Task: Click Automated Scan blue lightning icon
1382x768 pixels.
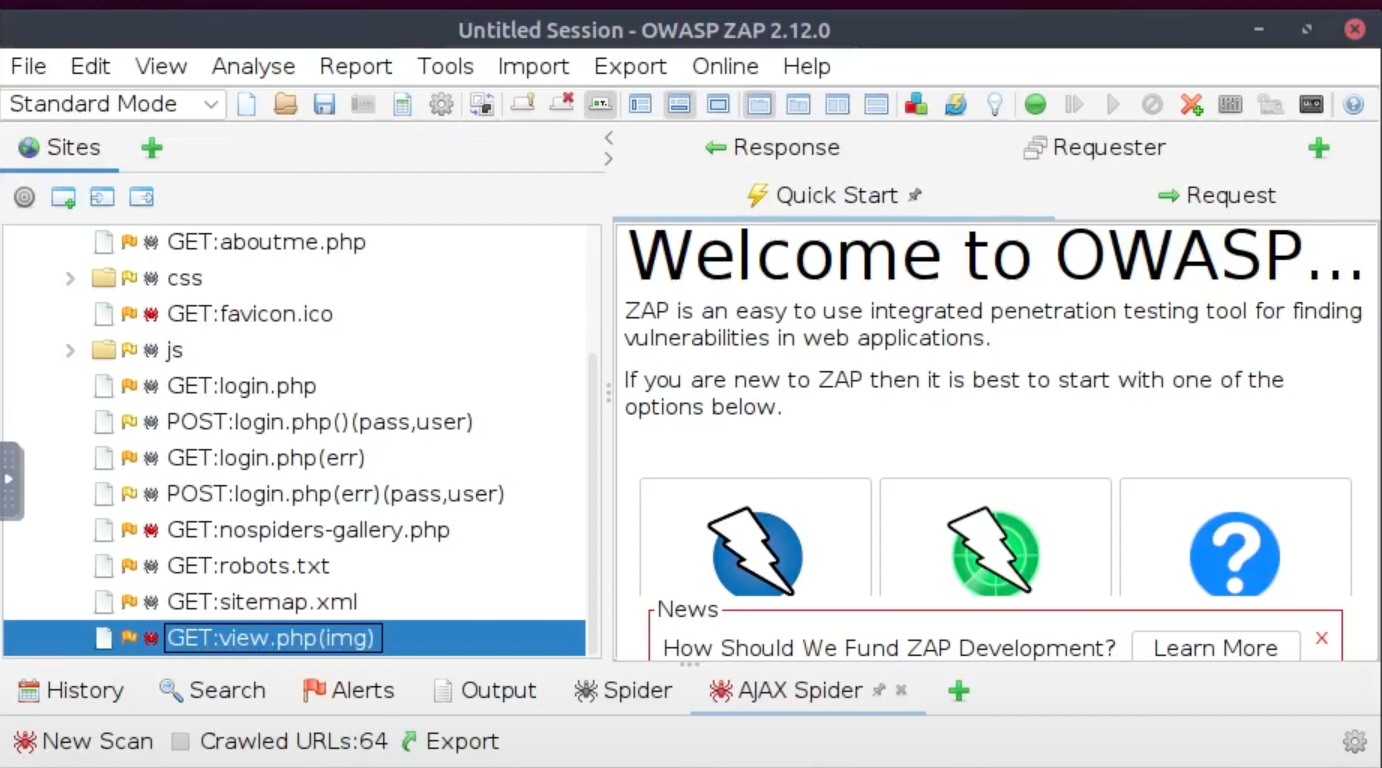Action: click(756, 552)
